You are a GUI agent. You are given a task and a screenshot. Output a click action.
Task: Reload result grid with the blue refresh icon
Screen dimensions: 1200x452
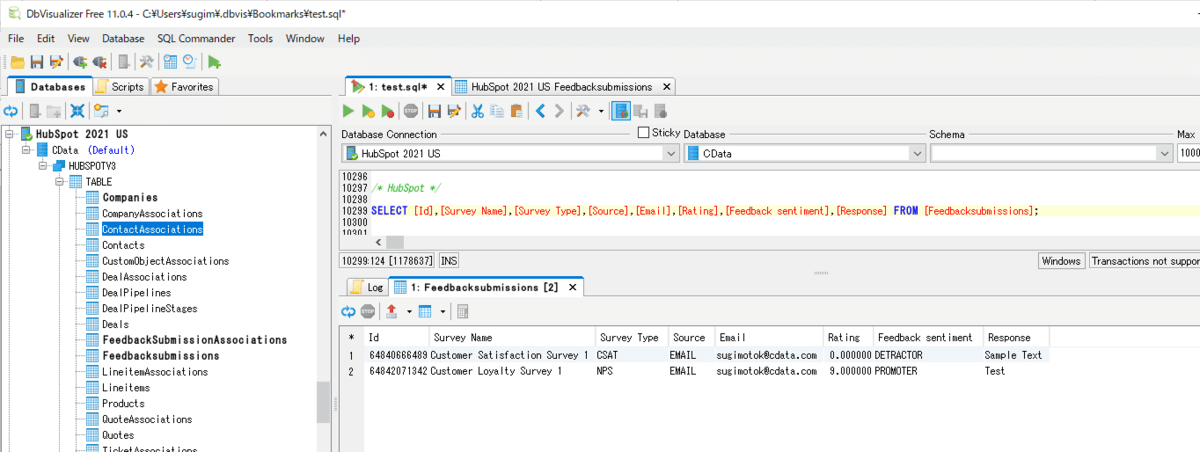(348, 311)
